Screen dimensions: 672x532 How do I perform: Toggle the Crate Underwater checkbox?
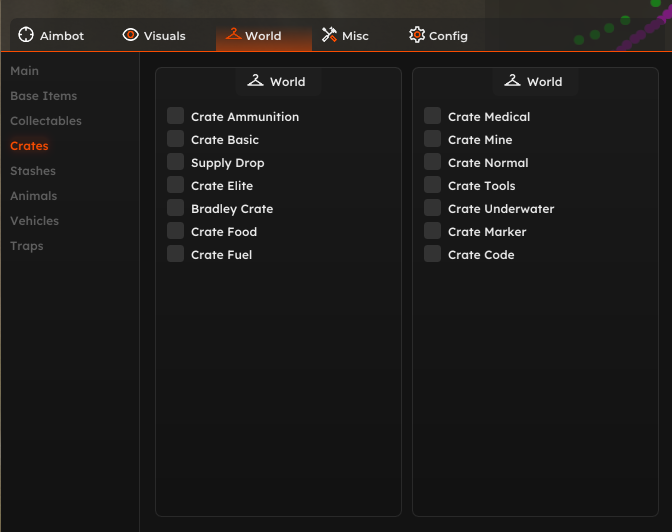tap(432, 208)
